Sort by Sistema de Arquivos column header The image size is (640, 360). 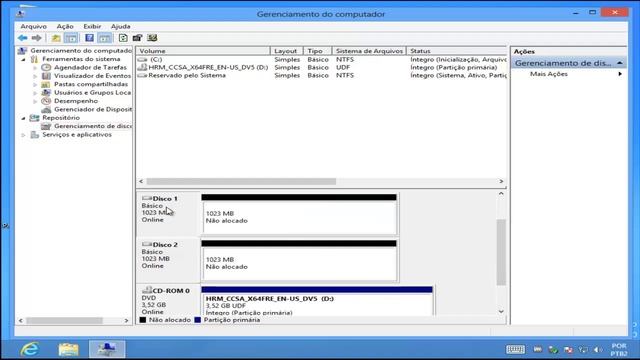pos(369,51)
